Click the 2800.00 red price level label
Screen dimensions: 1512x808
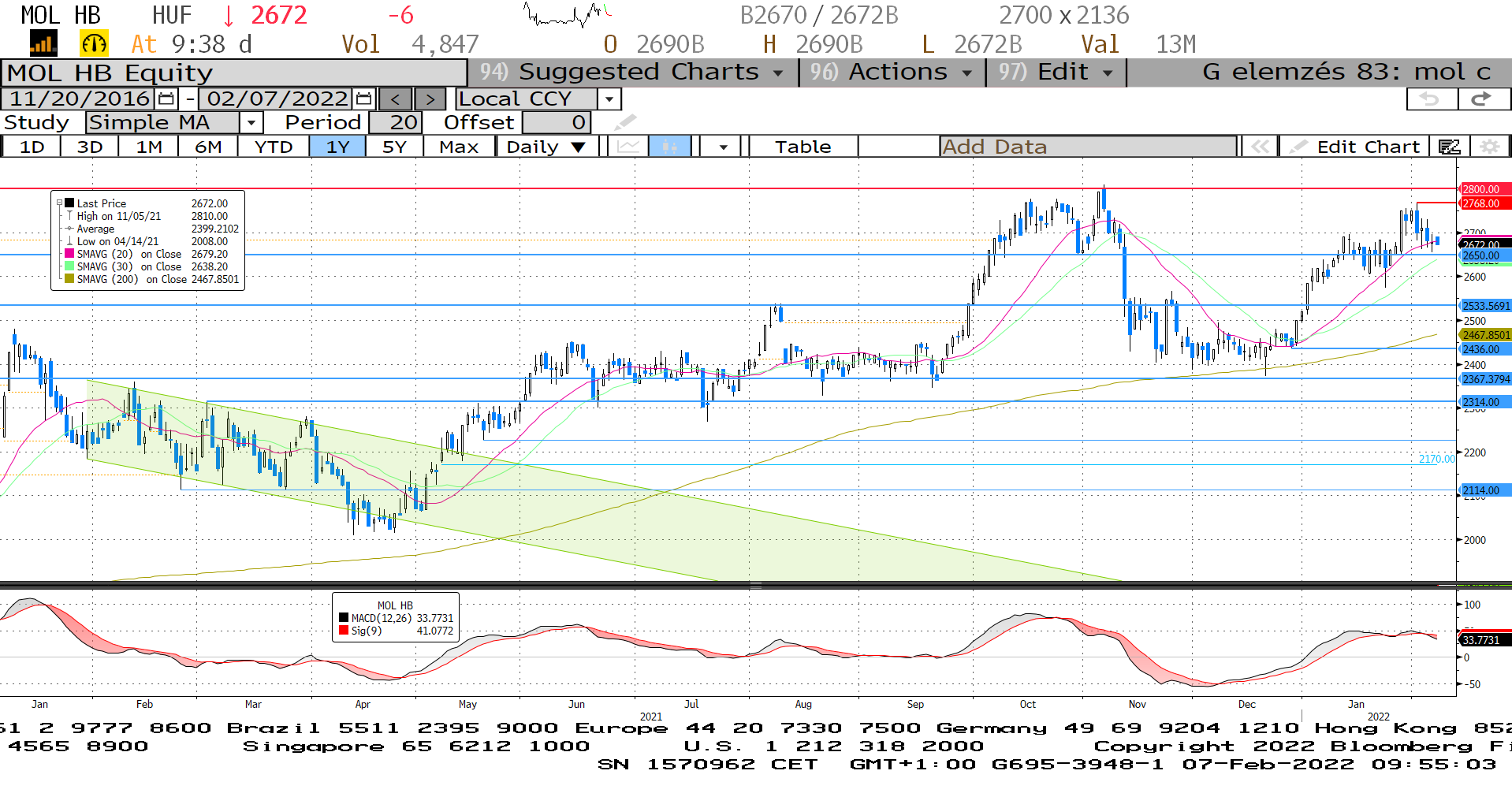click(1484, 189)
